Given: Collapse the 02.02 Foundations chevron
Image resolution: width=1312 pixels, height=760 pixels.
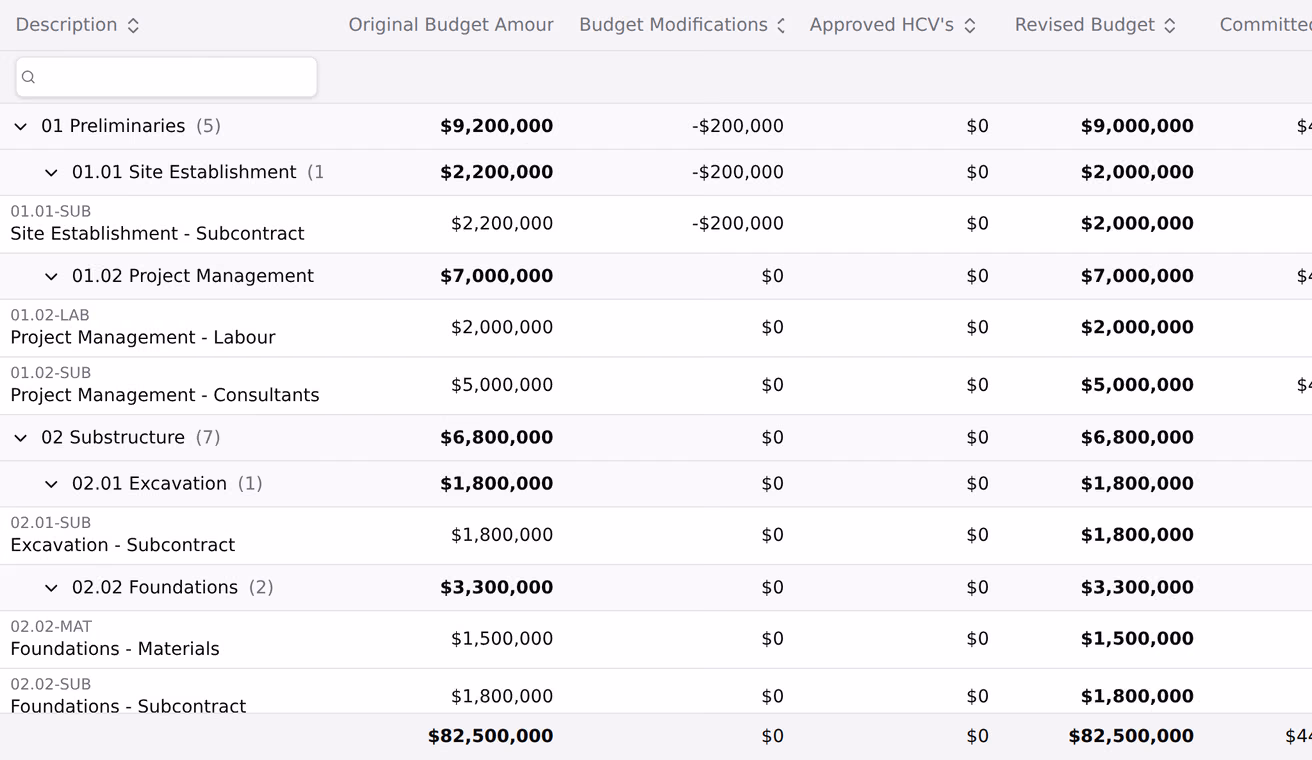Looking at the screenshot, I should (x=51, y=588).
